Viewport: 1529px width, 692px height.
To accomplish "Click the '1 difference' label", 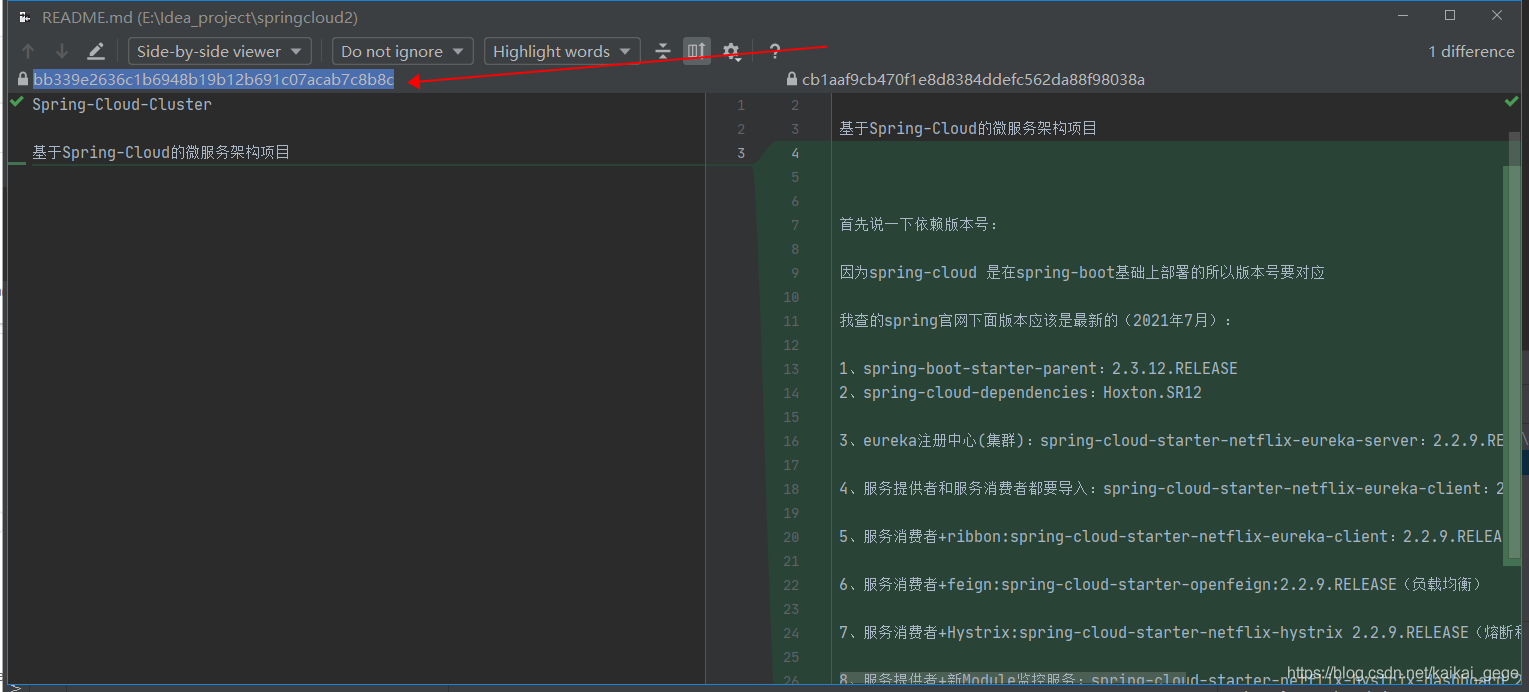I will (x=1471, y=51).
